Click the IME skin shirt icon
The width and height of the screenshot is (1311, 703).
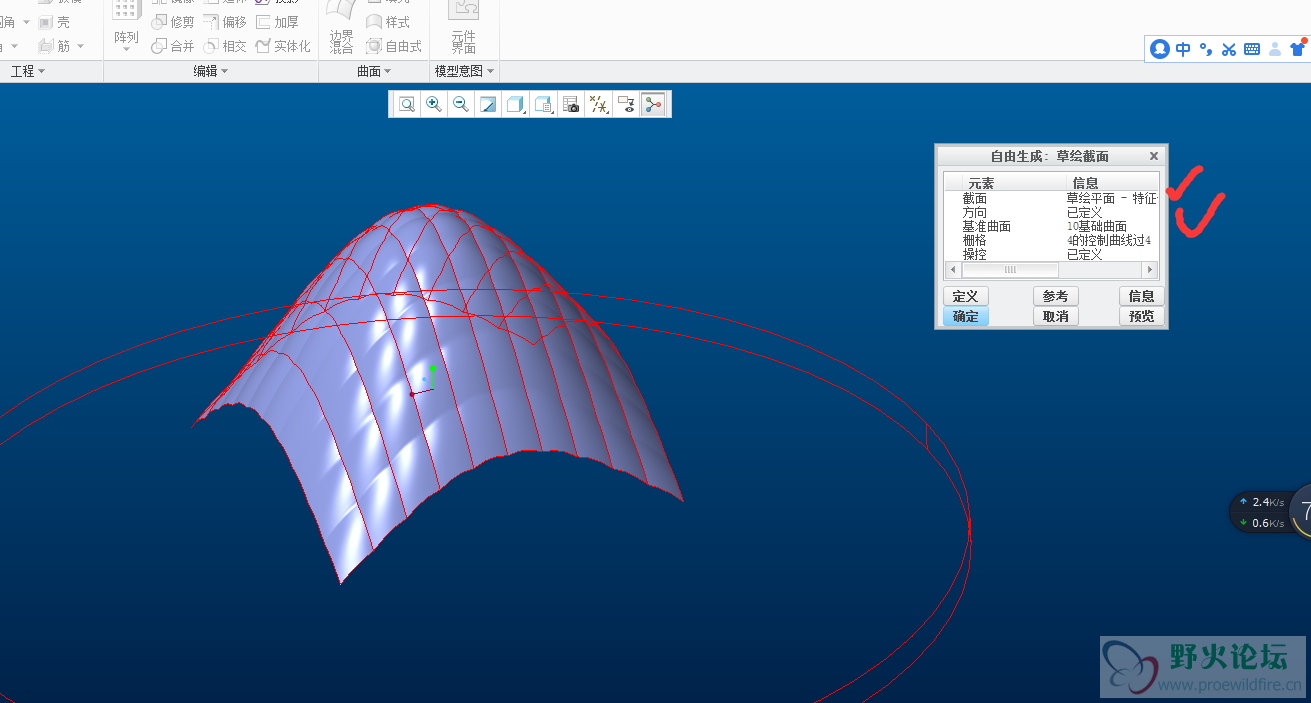(1298, 48)
